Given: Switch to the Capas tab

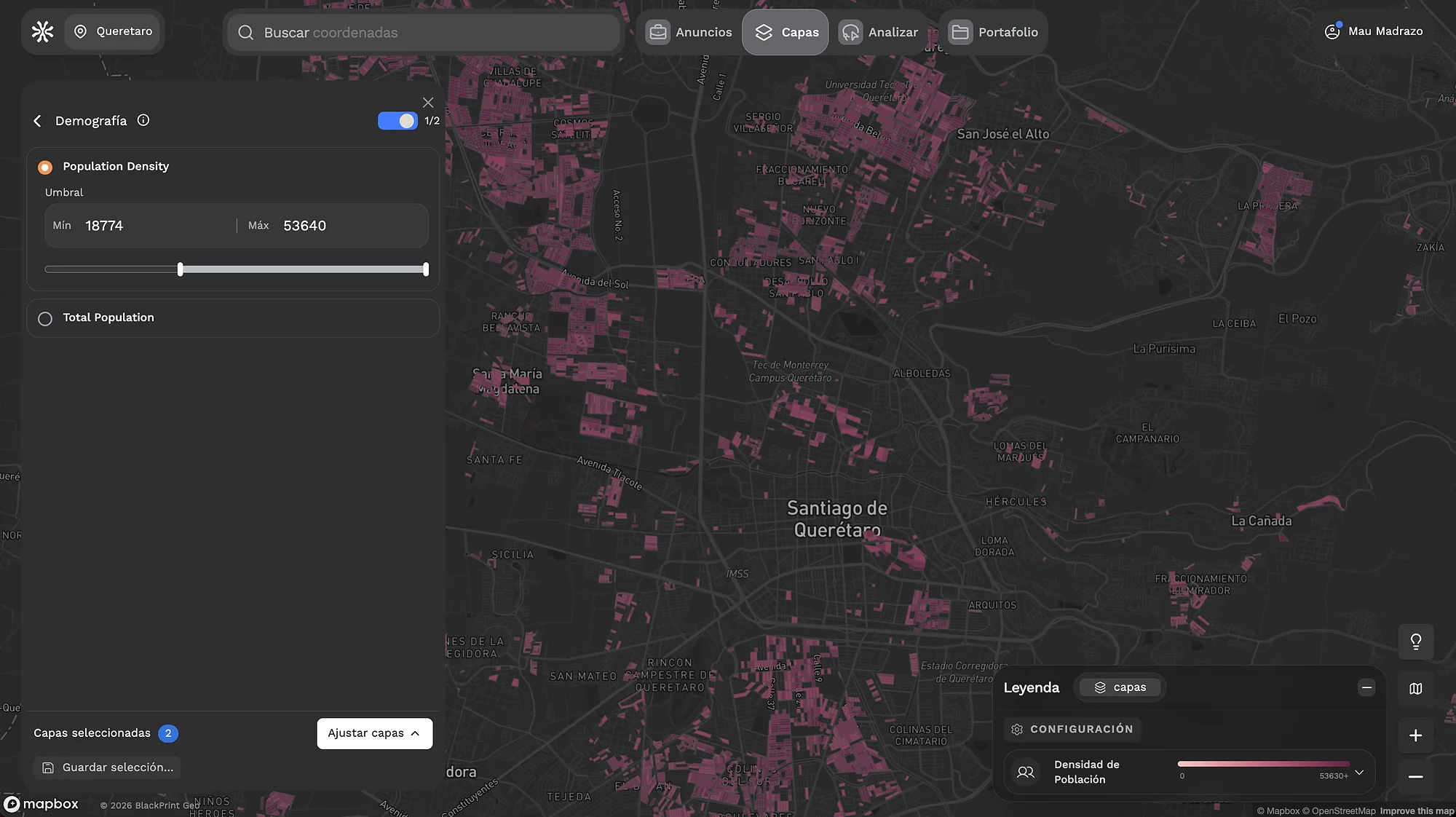Looking at the screenshot, I should [x=786, y=32].
